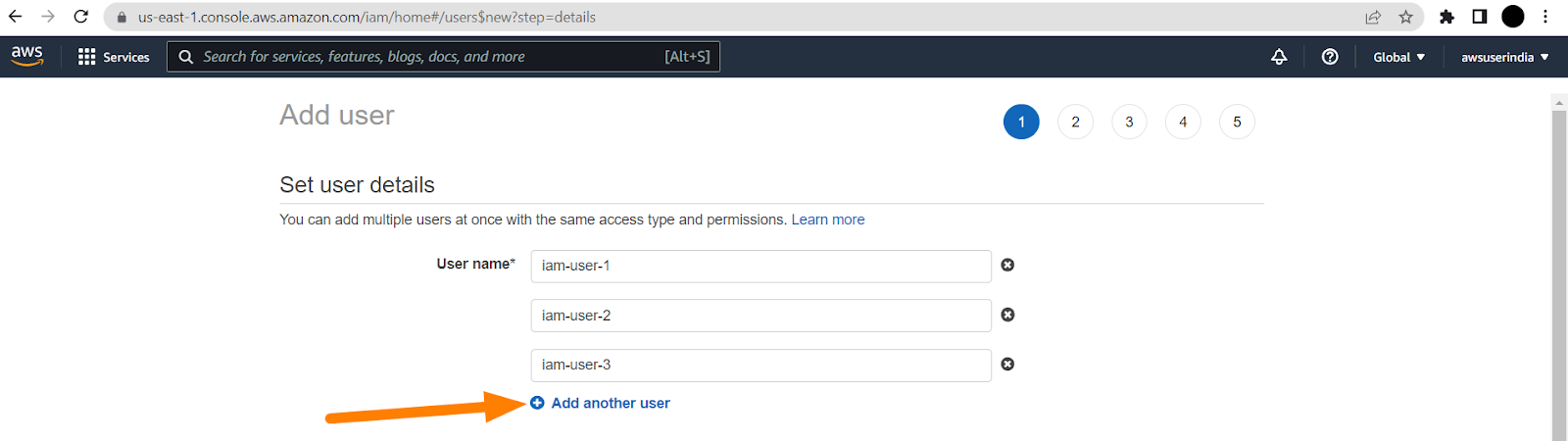Viewport: 1568px width, 441px height.
Task: Remove the iam-user-1 row
Action: click(1007, 265)
